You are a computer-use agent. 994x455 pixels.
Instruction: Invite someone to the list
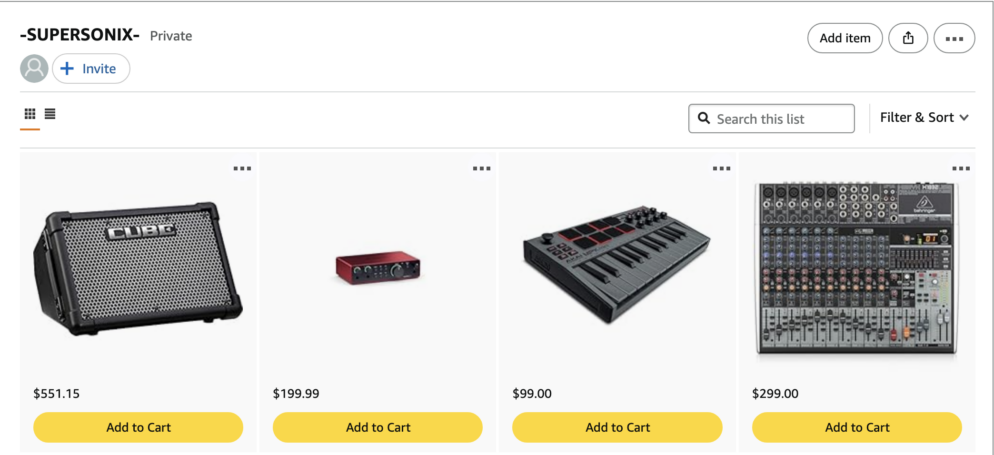[x=91, y=68]
